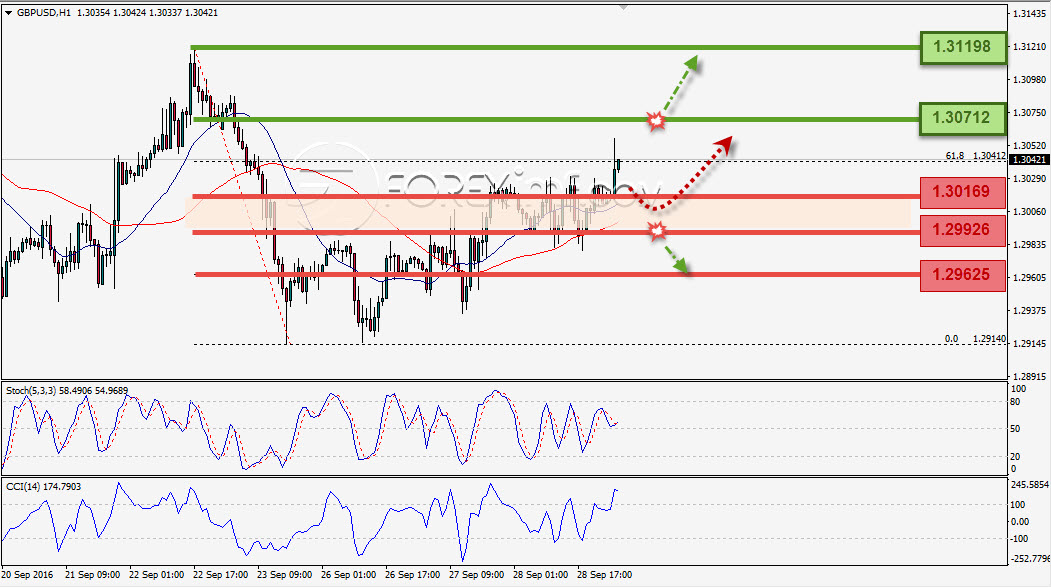Click the 23 Sep 09:00 time label

click(x=284, y=575)
